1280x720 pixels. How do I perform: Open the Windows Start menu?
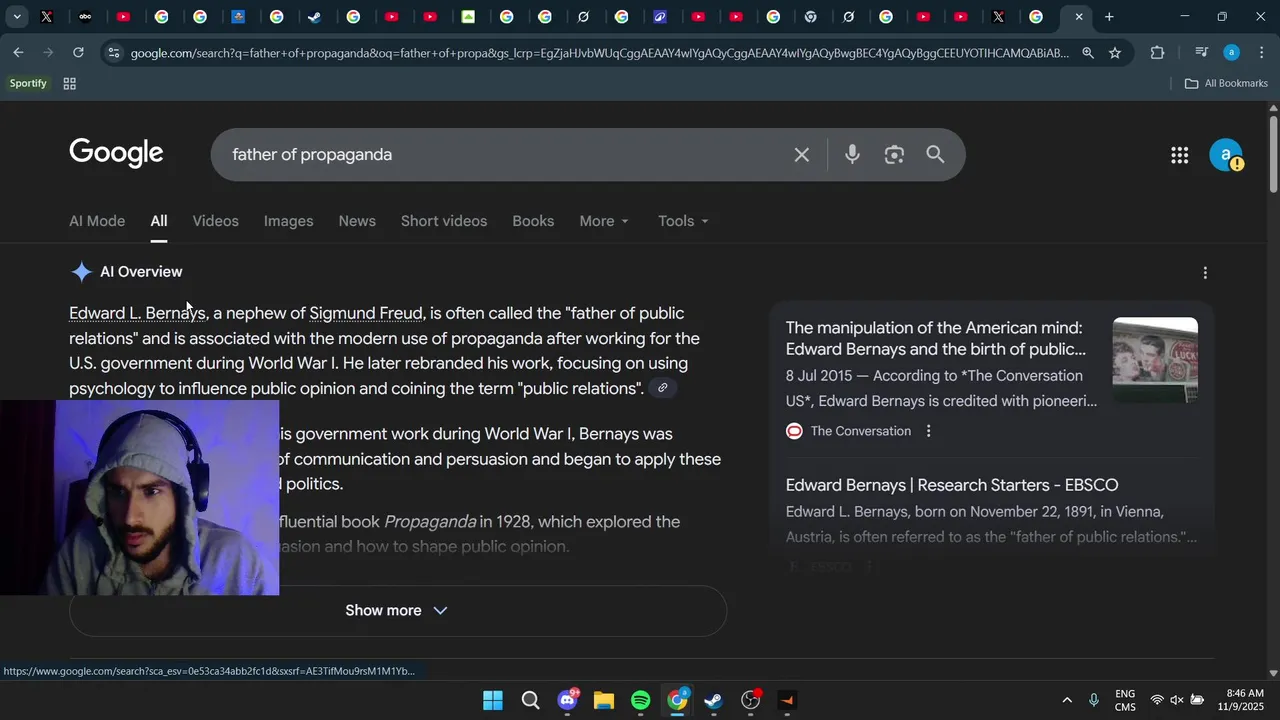tap(493, 700)
